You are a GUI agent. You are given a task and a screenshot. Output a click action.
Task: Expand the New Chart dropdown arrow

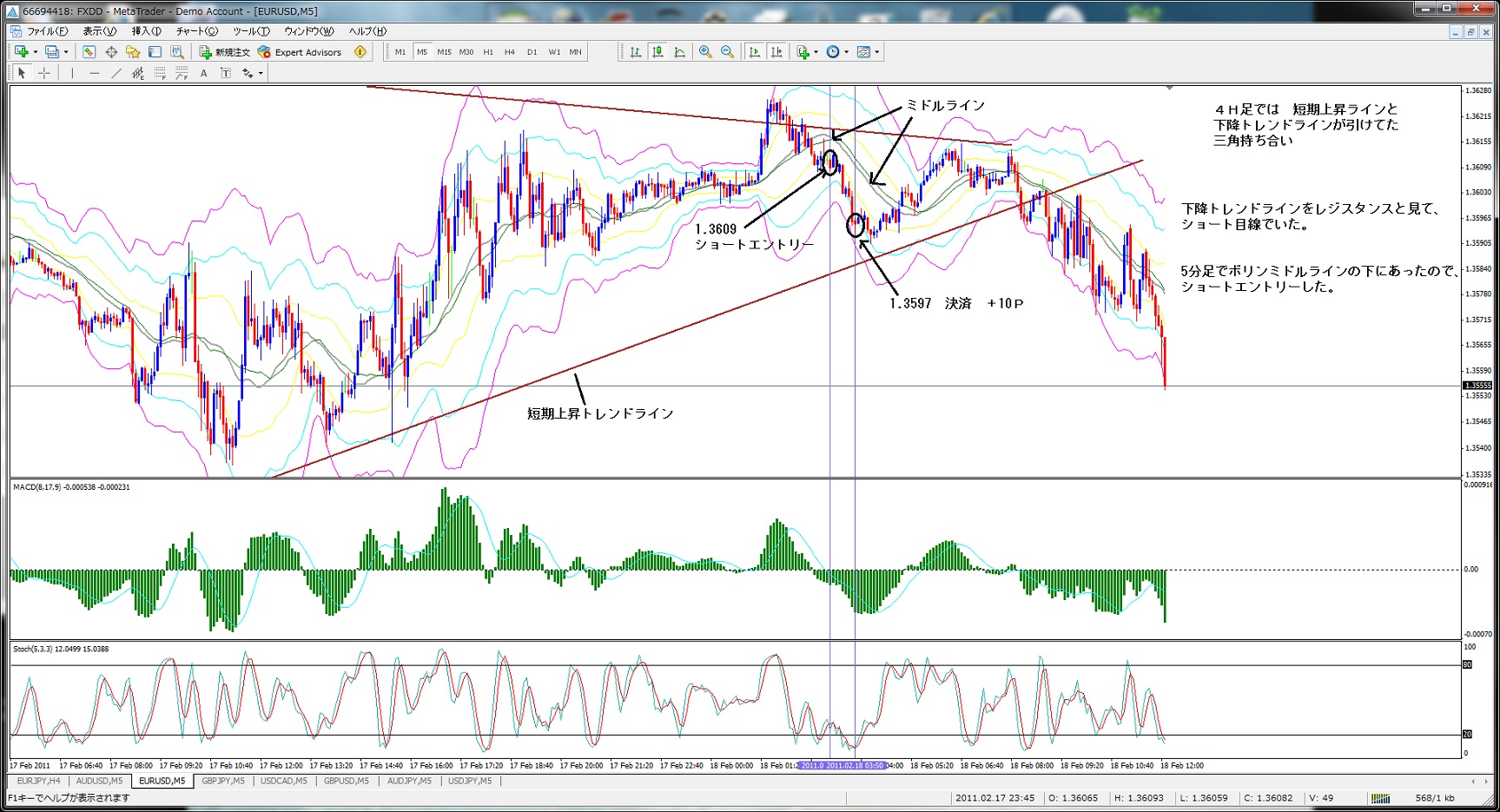pyautogui.click(x=35, y=52)
